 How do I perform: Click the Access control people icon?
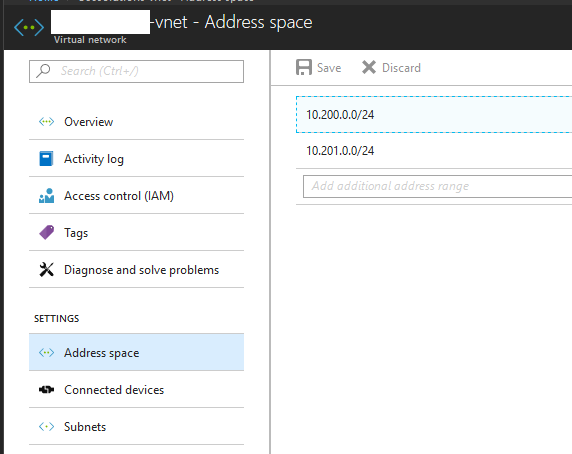(46, 196)
